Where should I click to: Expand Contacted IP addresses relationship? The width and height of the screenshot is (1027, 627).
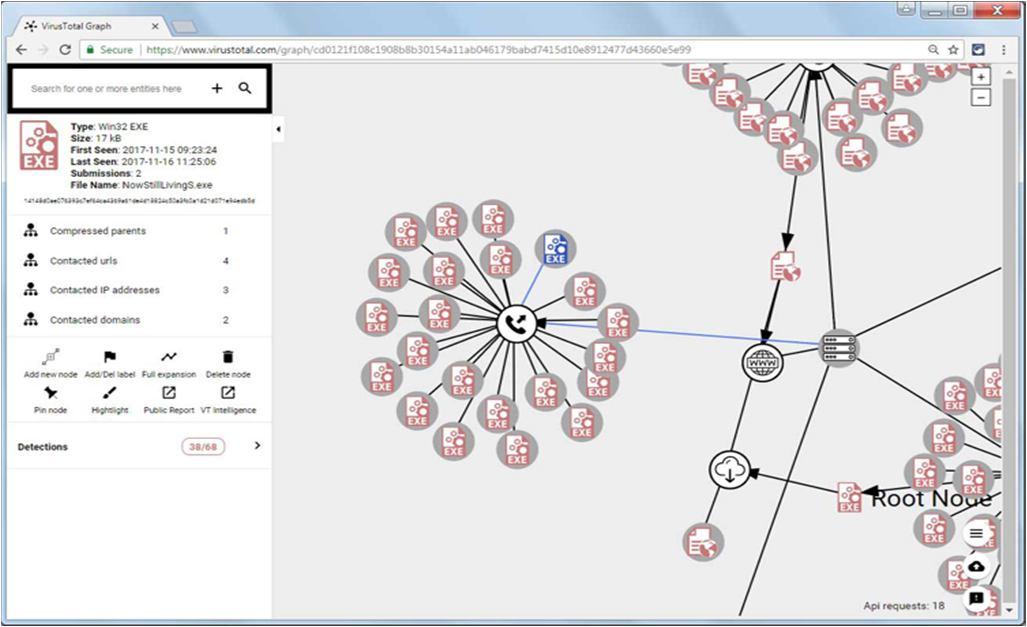[x=139, y=290]
